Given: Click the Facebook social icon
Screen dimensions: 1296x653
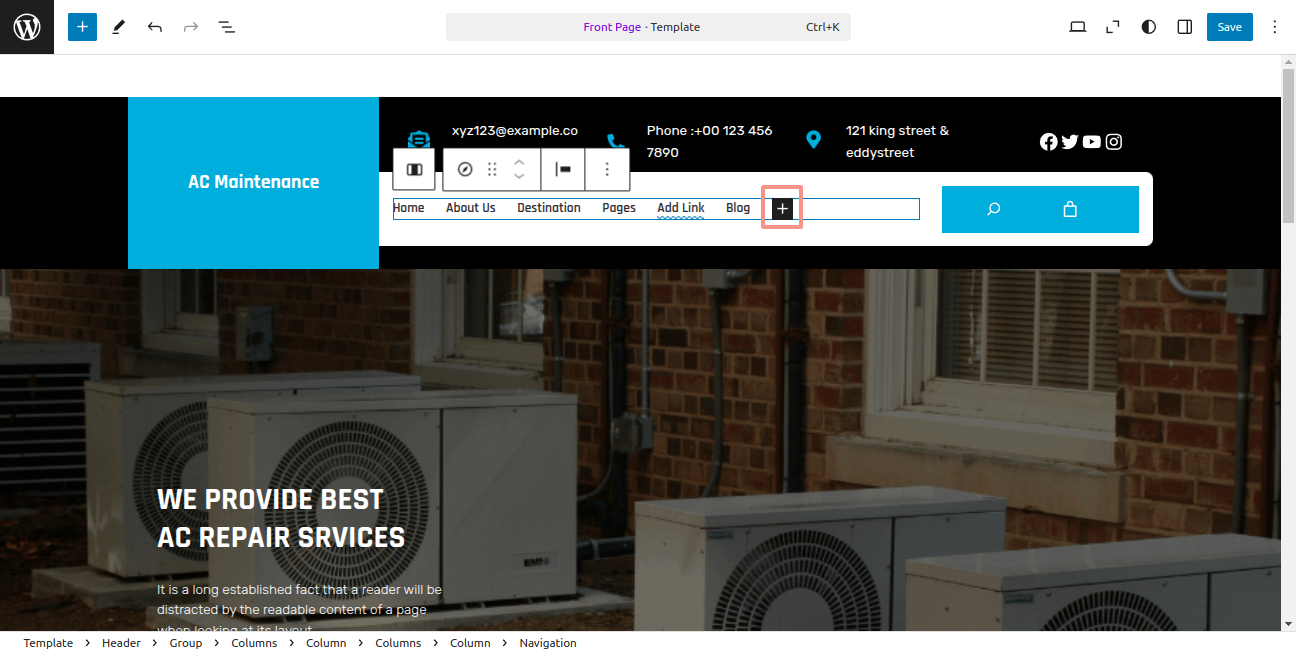Looking at the screenshot, I should pos(1049,142).
